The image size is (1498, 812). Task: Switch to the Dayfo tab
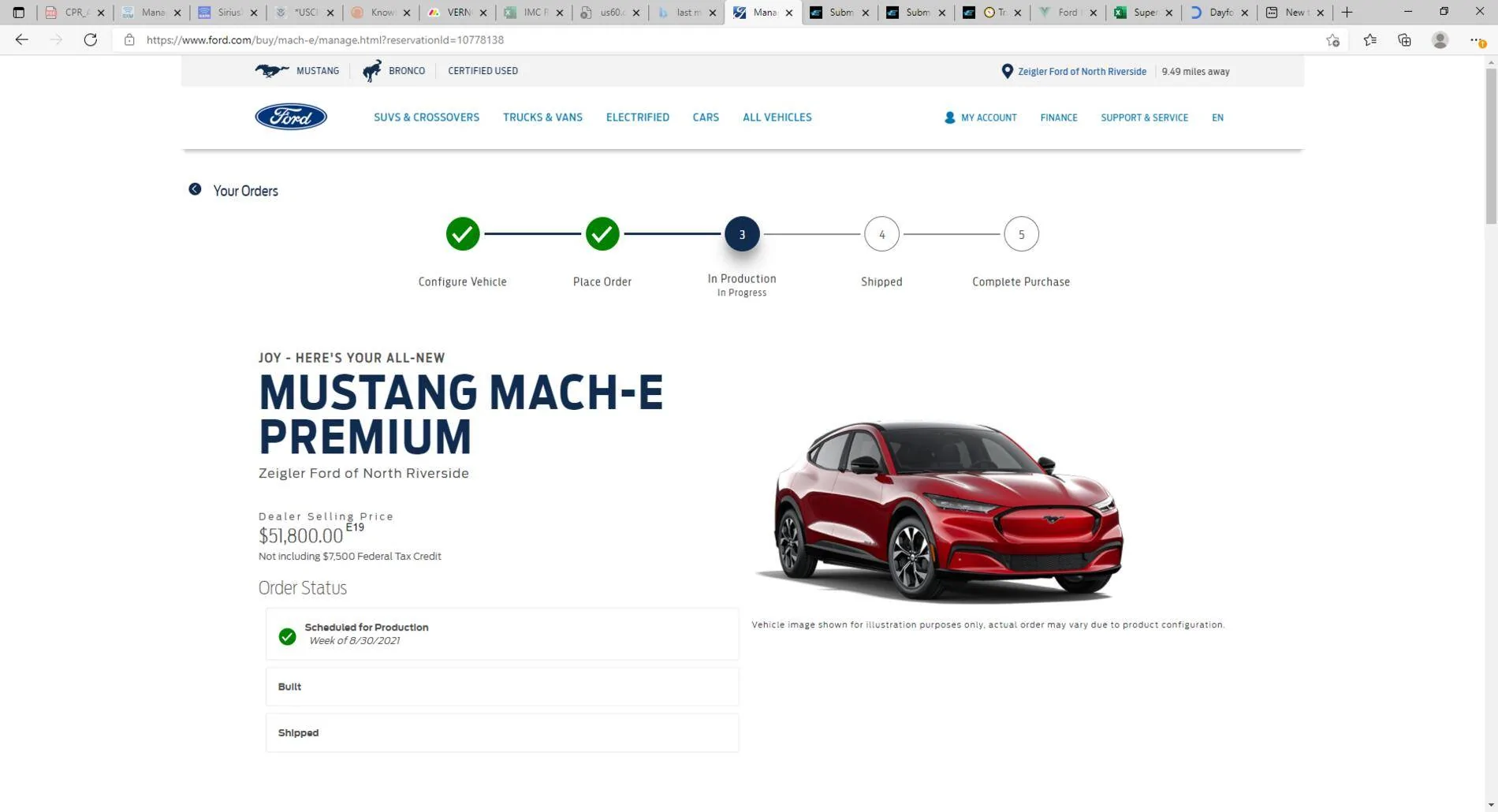1220,13
